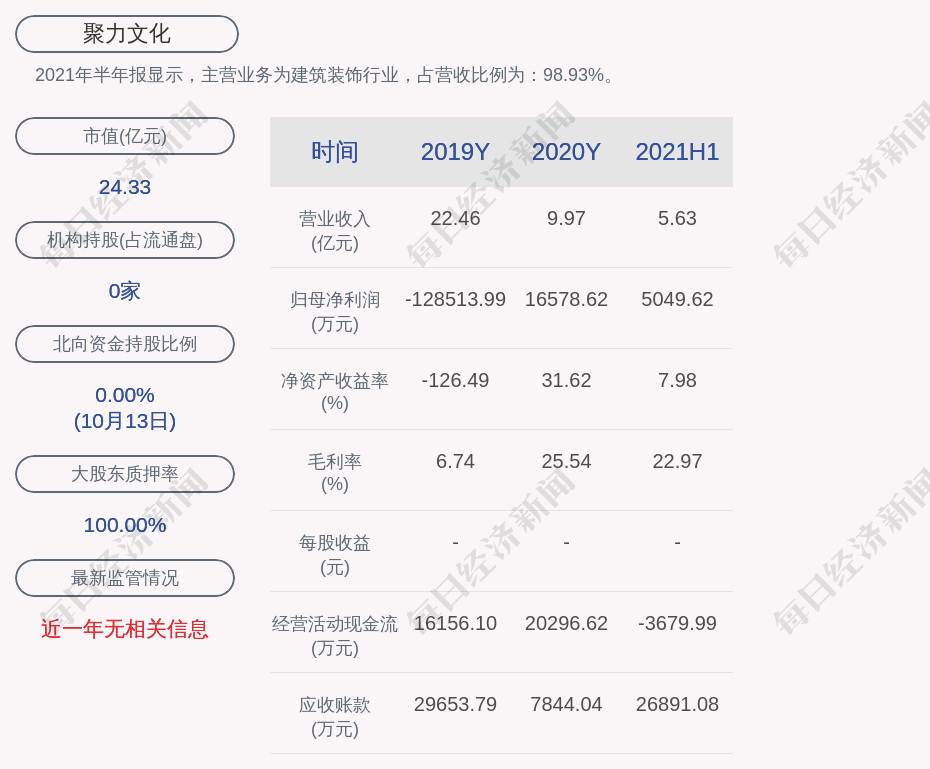Select ROE value 7.98
The height and width of the screenshot is (769, 930).
pyautogui.click(x=677, y=380)
